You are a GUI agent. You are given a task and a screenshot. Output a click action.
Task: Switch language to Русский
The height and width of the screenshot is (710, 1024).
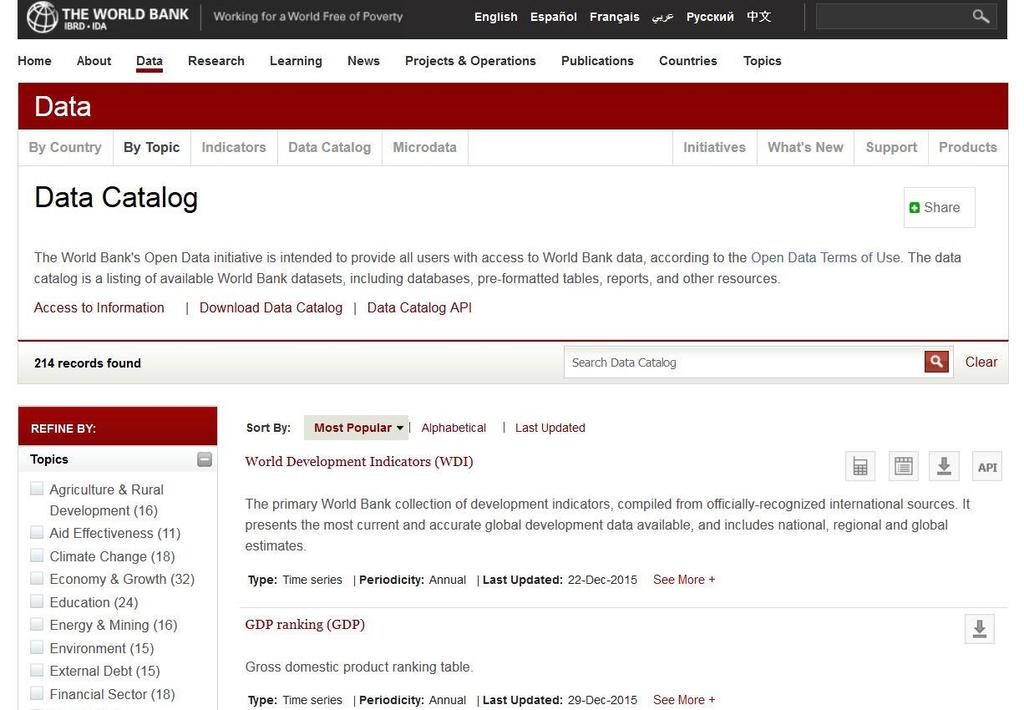point(710,17)
